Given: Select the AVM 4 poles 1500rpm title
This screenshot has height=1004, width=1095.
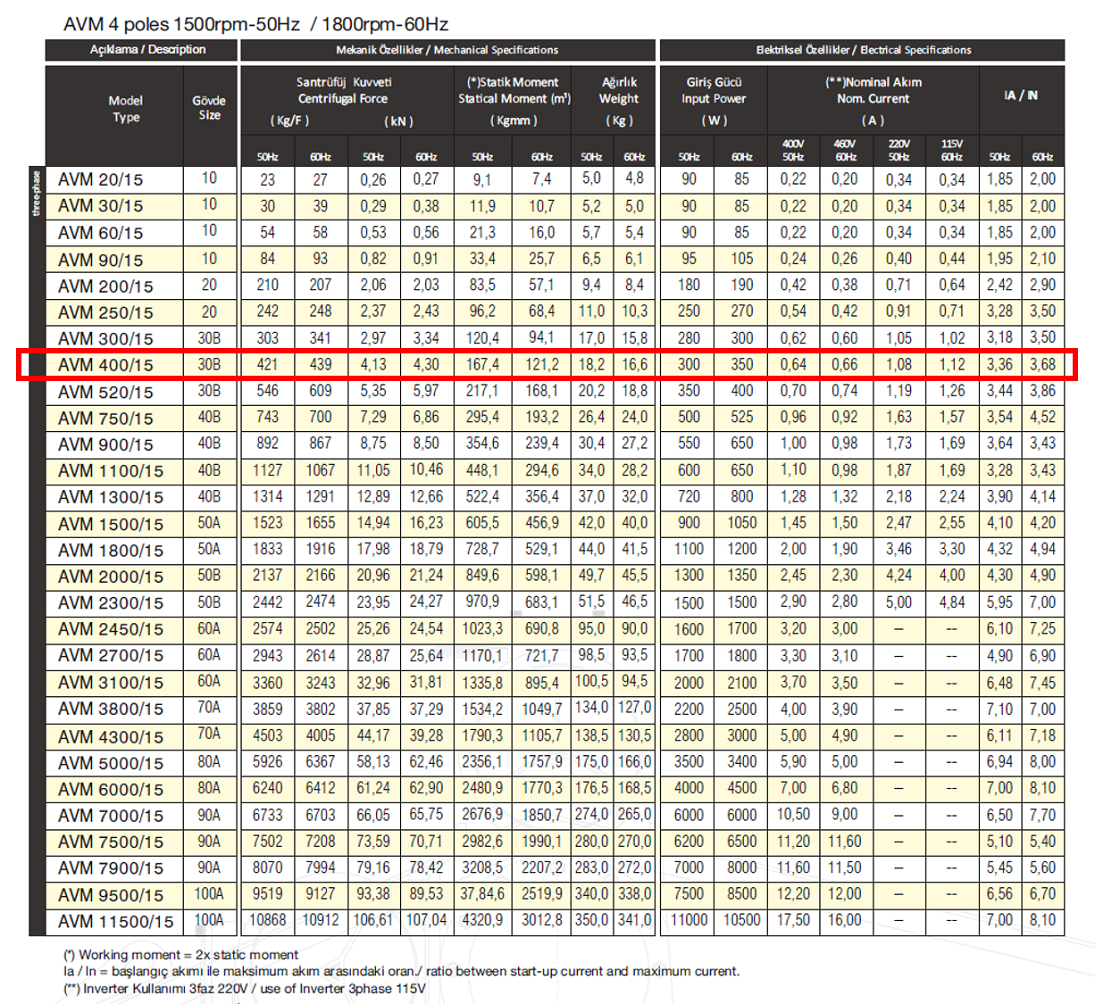Looking at the screenshot, I should 182,24.
